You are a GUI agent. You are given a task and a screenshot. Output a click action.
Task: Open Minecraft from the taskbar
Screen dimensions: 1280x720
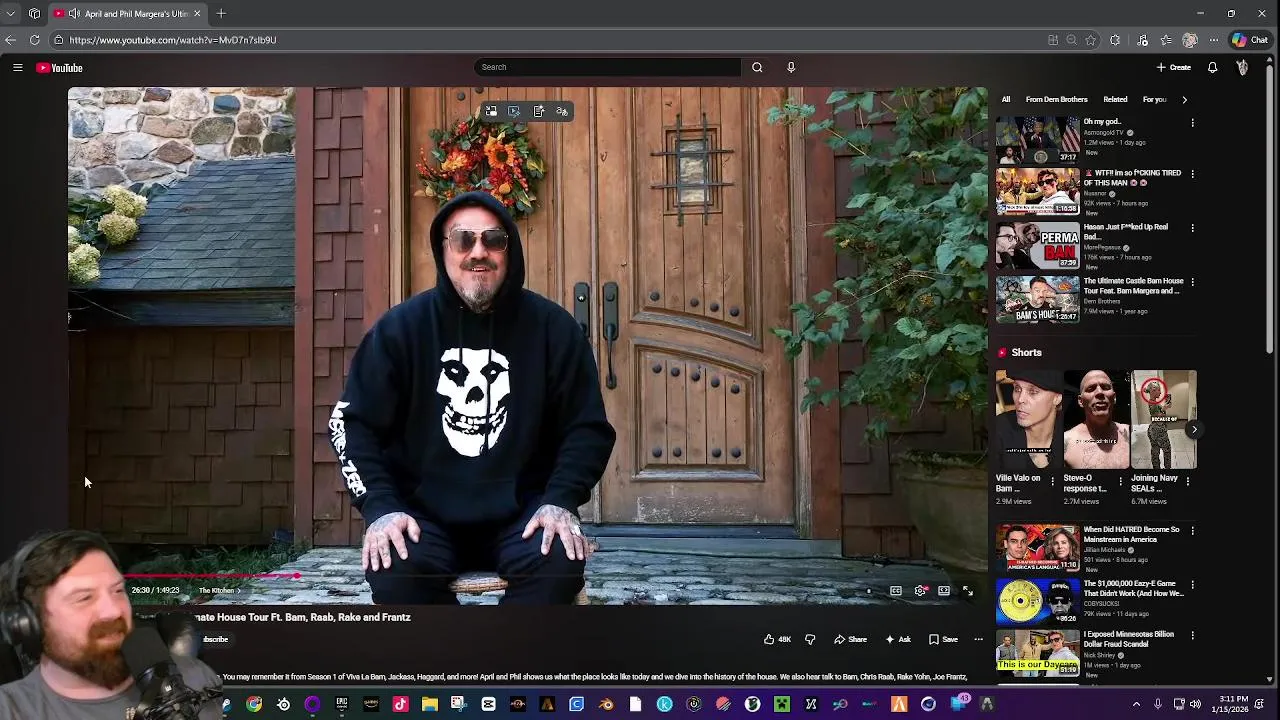pyautogui.click(x=782, y=704)
